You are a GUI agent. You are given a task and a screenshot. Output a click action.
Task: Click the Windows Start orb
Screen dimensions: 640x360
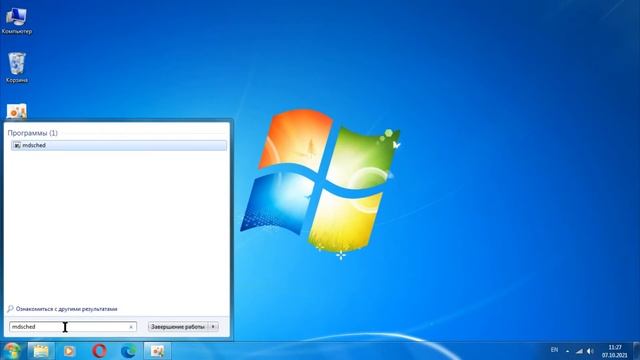[12, 351]
